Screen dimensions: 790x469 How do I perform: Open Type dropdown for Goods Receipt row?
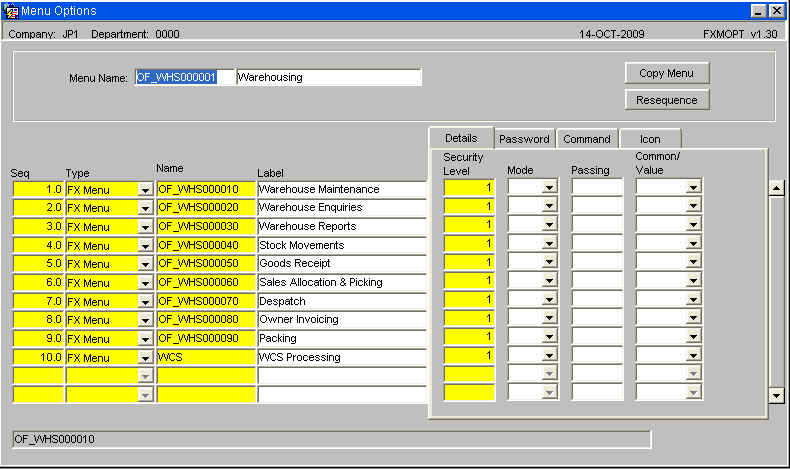coord(145,264)
